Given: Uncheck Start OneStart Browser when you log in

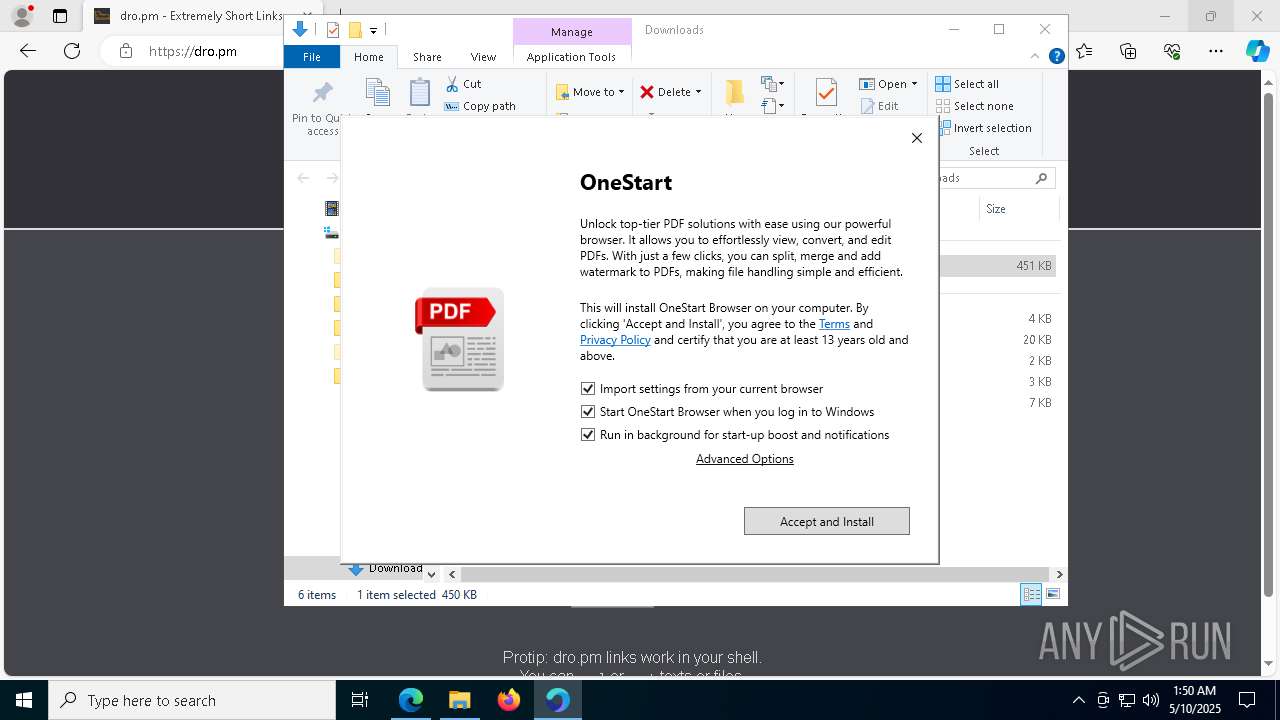Looking at the screenshot, I should tap(588, 412).
